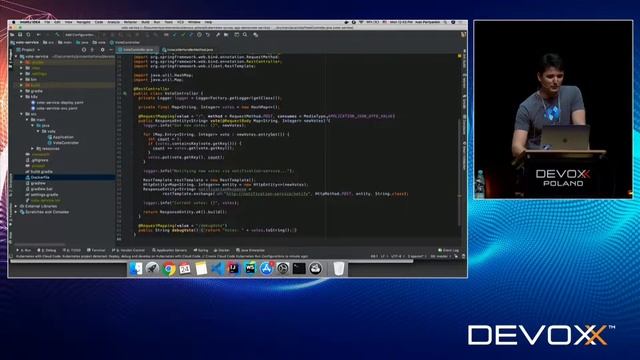
Task: Click UTF-8 encoding in status bar
Action: [397, 256]
